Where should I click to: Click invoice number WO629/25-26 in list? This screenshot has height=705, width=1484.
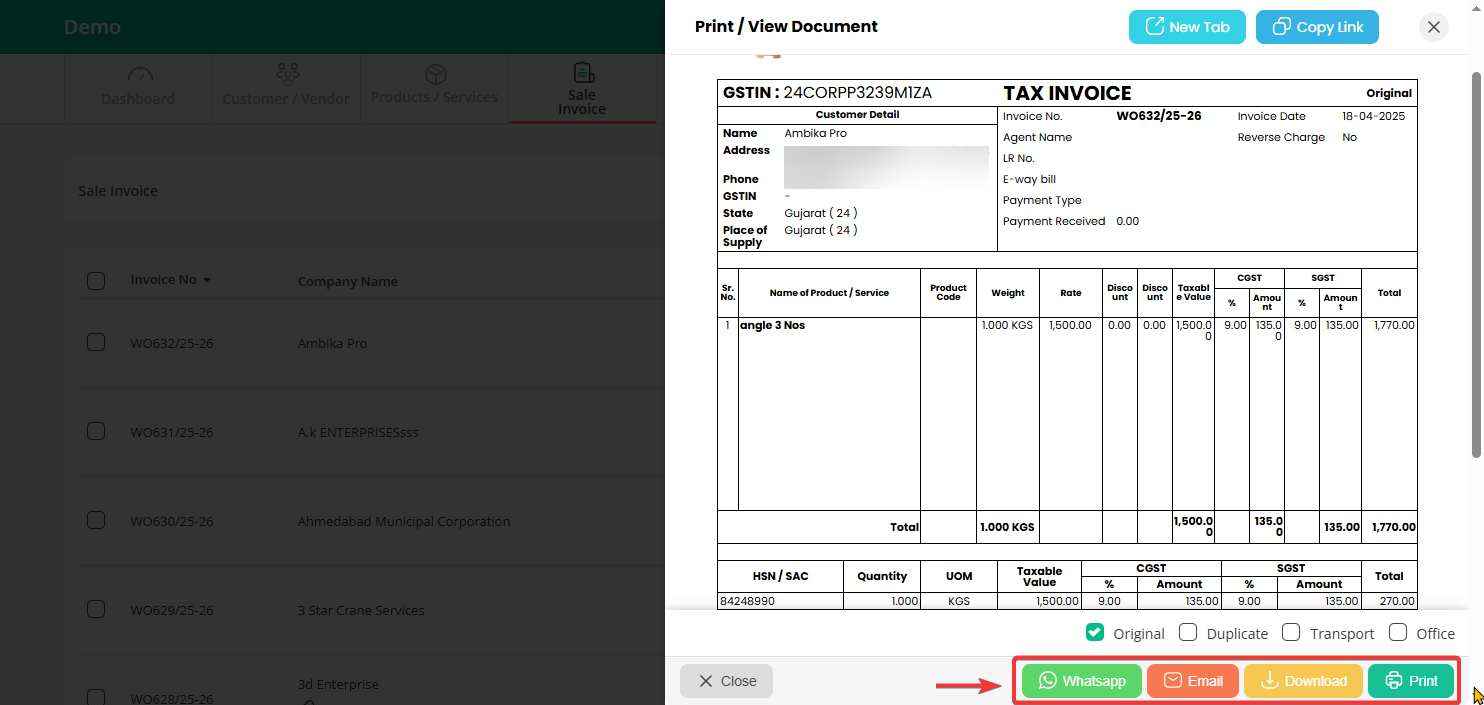pos(172,610)
